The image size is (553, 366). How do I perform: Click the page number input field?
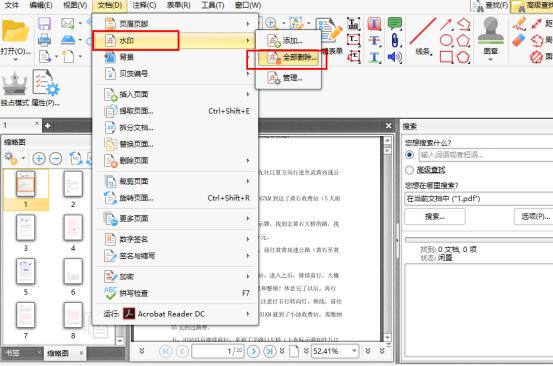click(x=218, y=351)
